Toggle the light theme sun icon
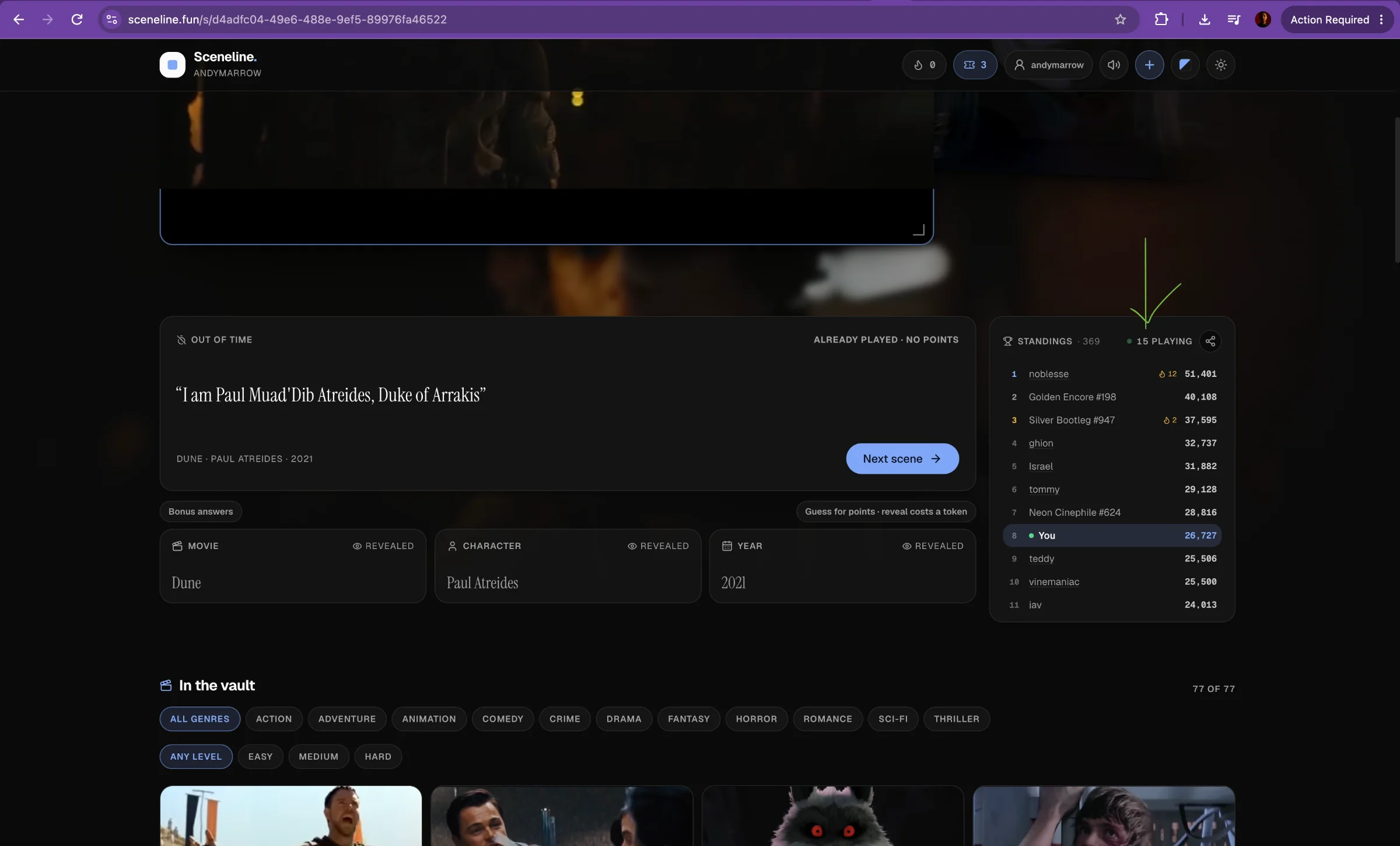This screenshot has width=1400, height=846. click(1220, 65)
